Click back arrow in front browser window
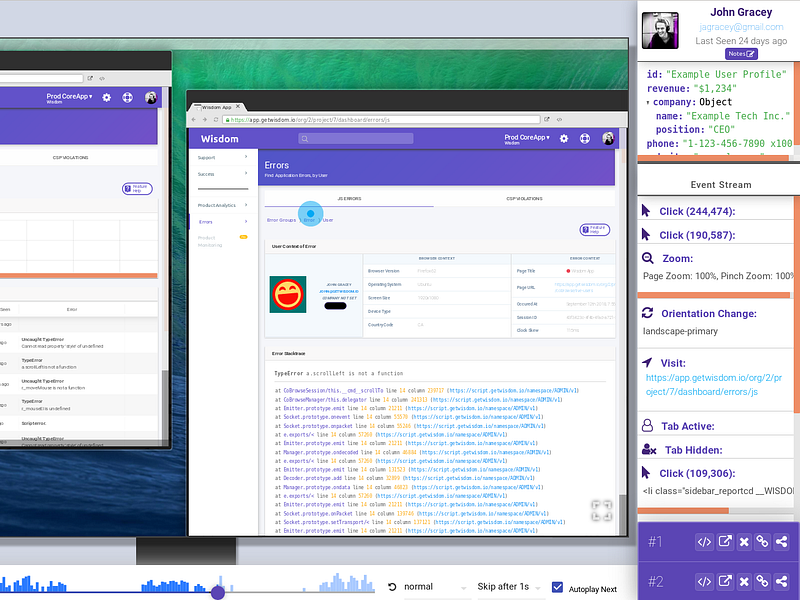The image size is (800, 600). coord(193,119)
